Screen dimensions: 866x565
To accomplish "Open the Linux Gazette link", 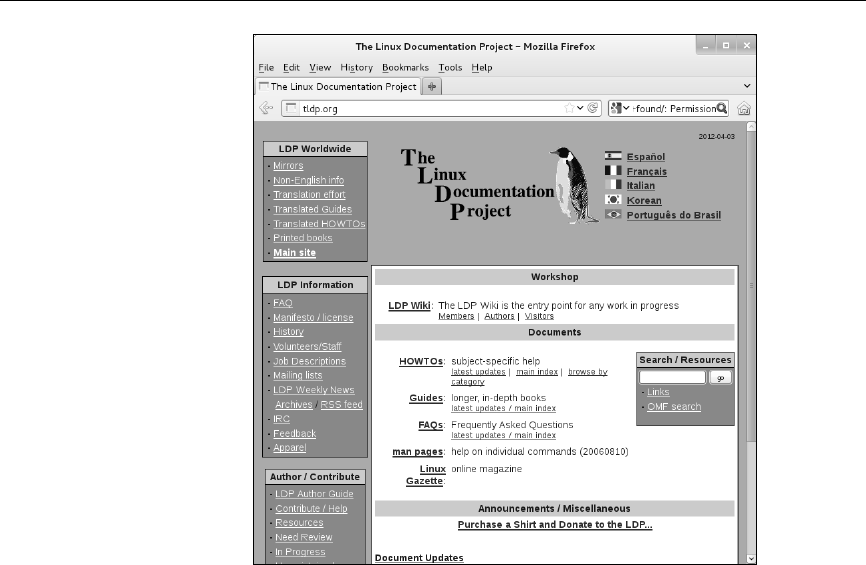I will [425, 474].
